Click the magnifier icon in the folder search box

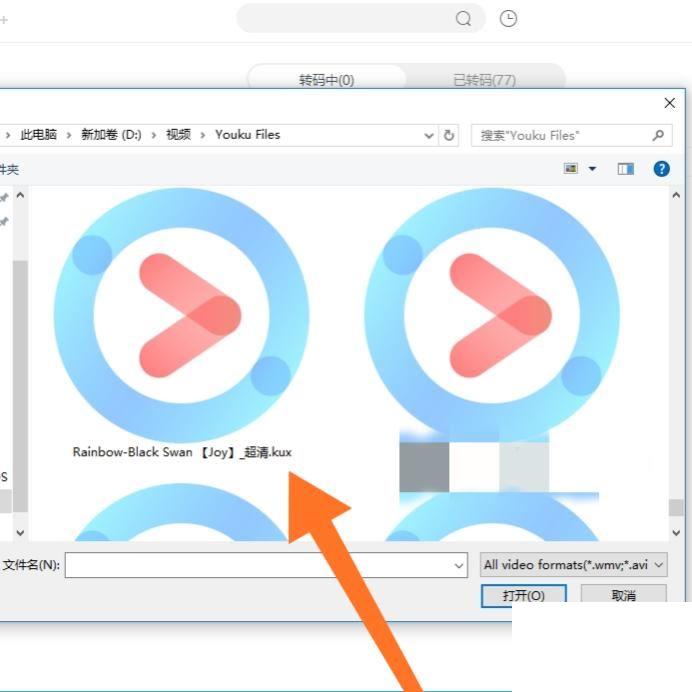[x=658, y=135]
